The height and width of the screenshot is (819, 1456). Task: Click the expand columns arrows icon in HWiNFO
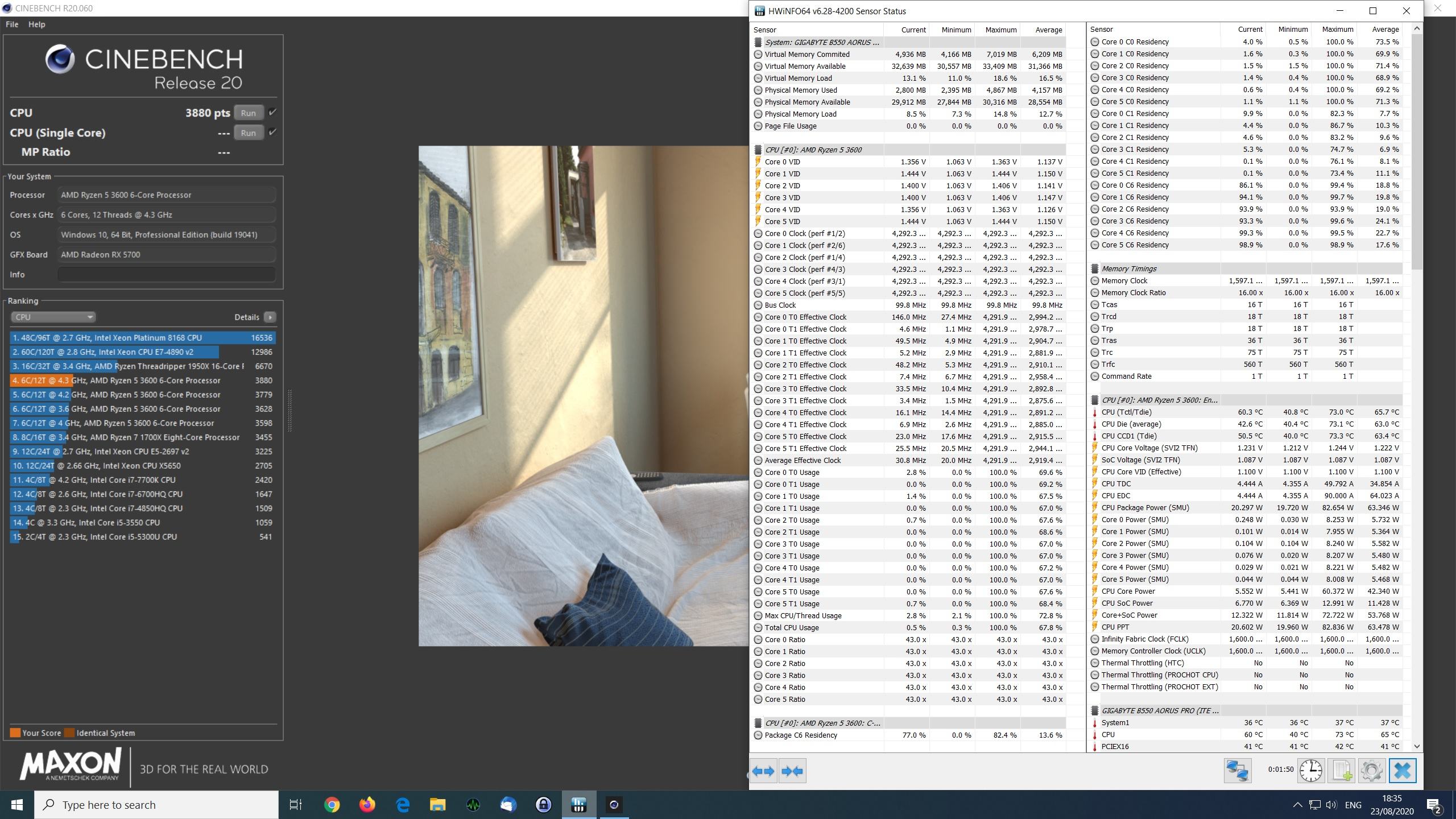pos(763,771)
